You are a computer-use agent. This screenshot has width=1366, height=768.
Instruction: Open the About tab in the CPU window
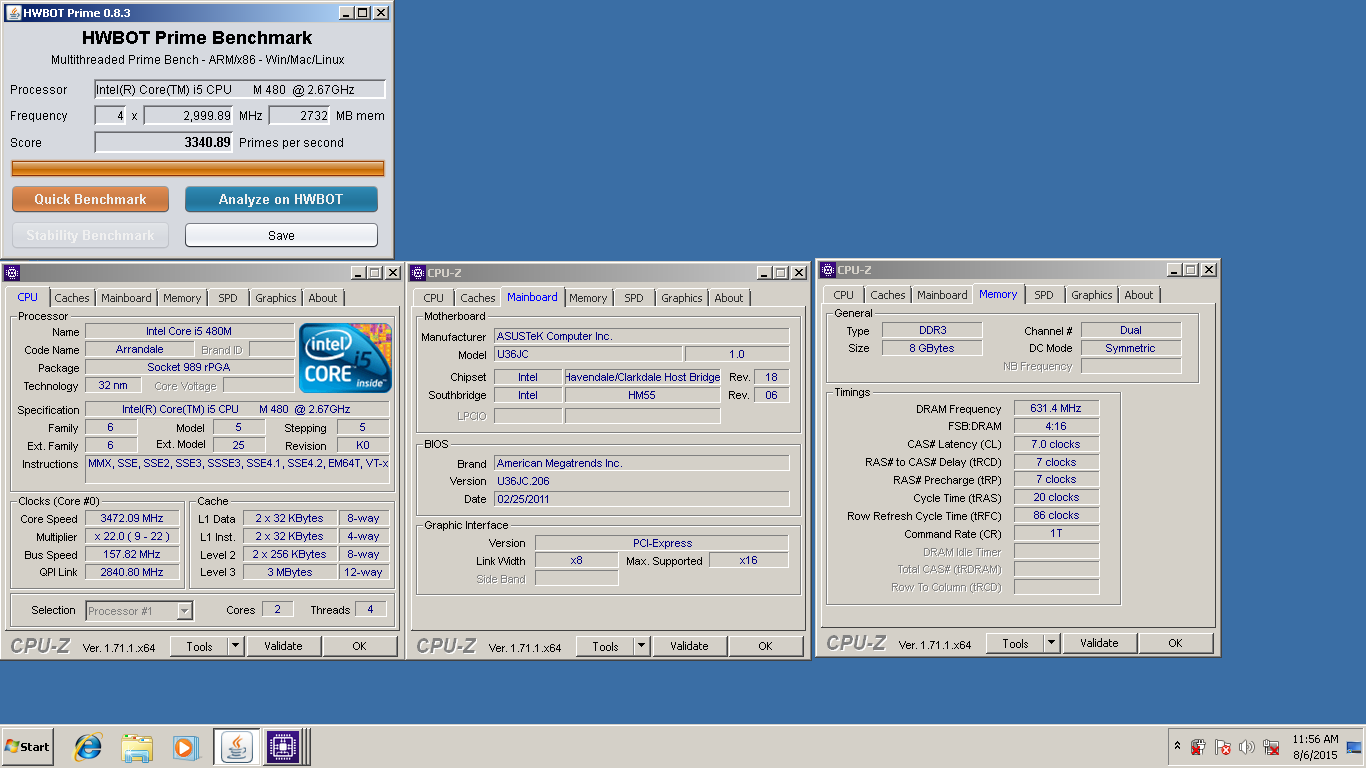pos(323,298)
